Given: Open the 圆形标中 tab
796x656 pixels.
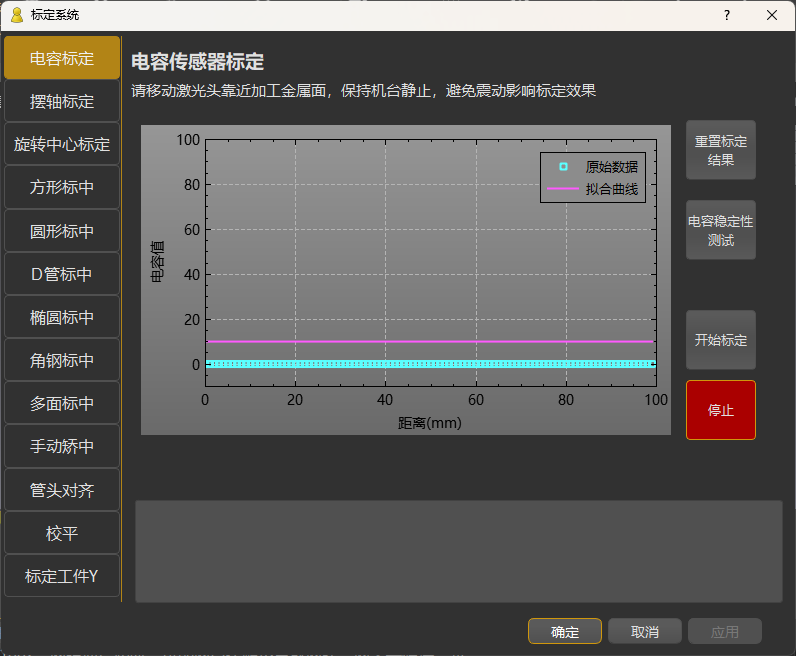Looking at the screenshot, I should click(x=62, y=231).
